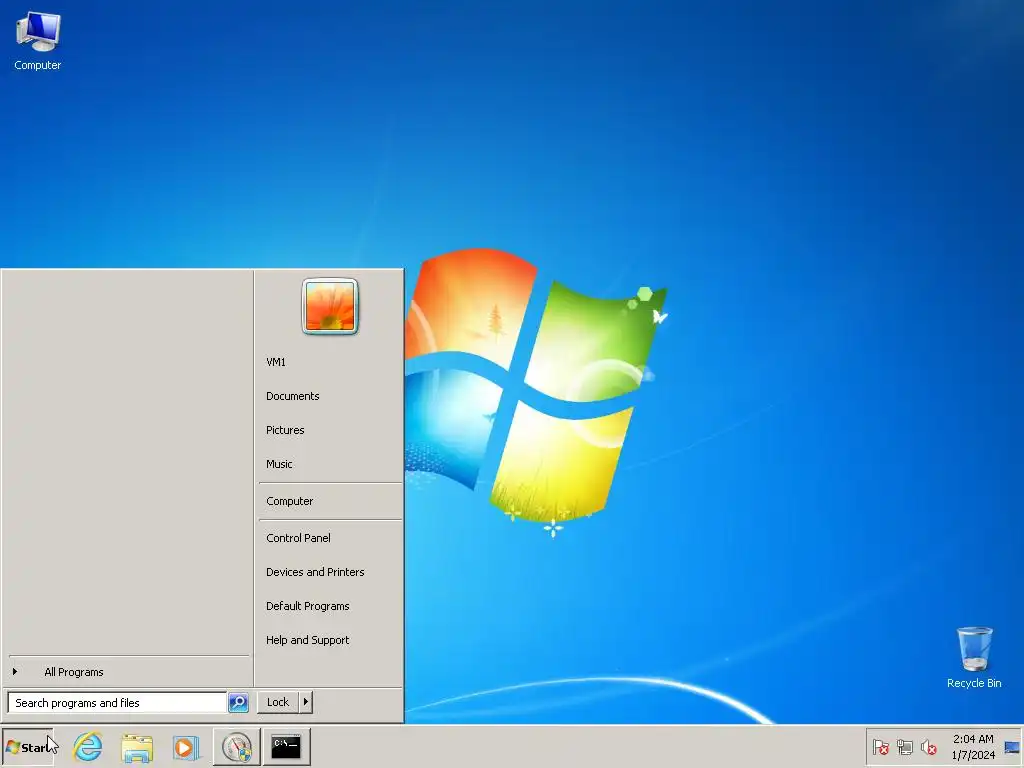The image size is (1024, 768).
Task: Click the Start button on the taskbar
Action: coord(28,747)
